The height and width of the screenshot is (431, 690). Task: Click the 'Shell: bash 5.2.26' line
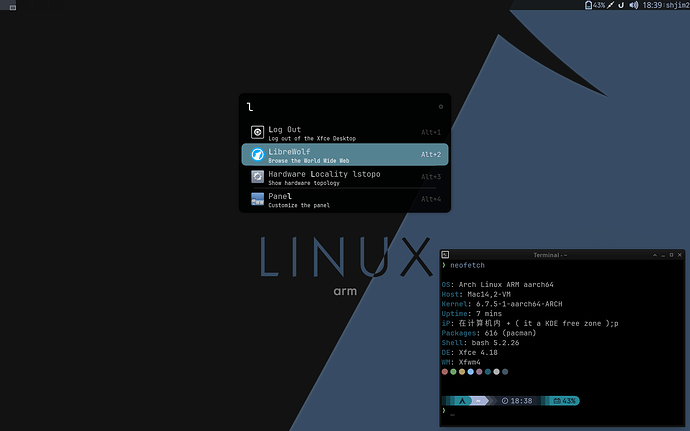pos(480,343)
